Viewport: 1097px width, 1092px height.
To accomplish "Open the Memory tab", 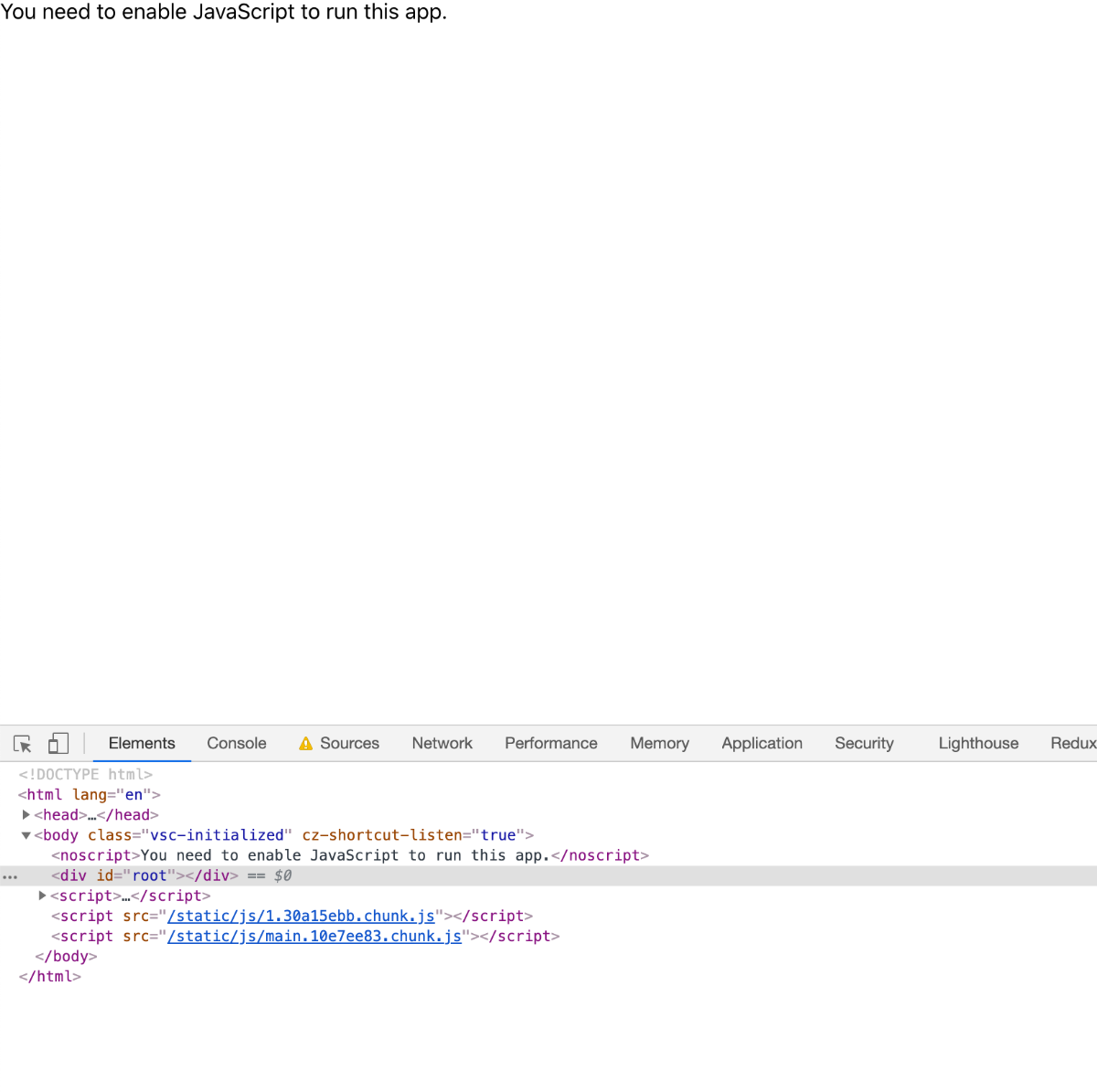I will click(660, 744).
